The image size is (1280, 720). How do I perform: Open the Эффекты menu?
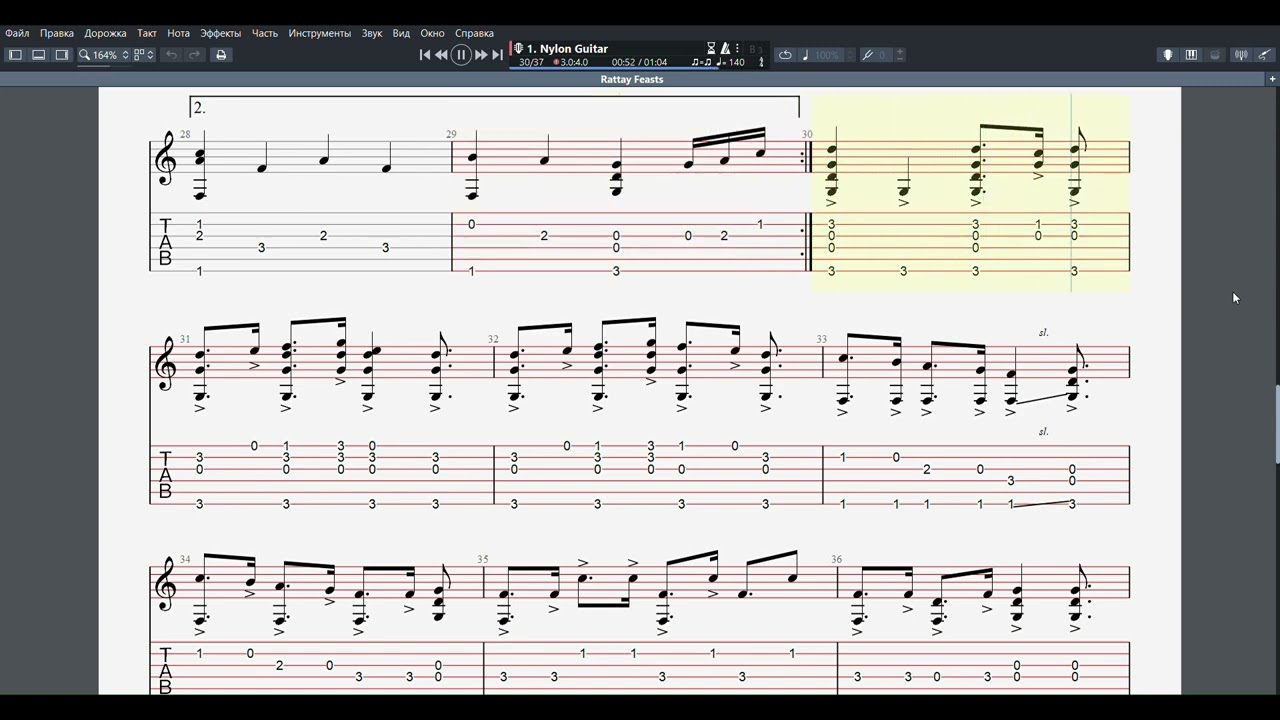222,33
